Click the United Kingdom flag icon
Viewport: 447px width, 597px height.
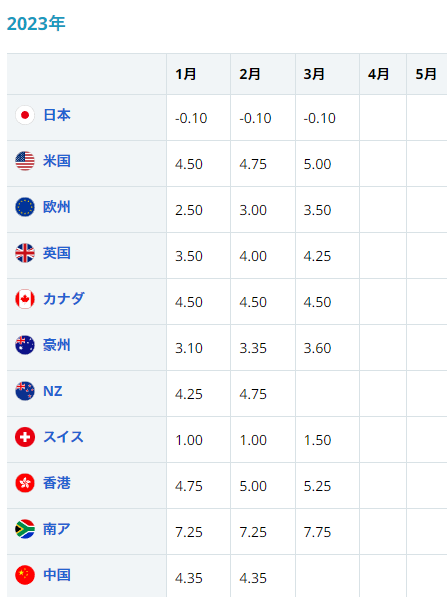click(x=25, y=253)
